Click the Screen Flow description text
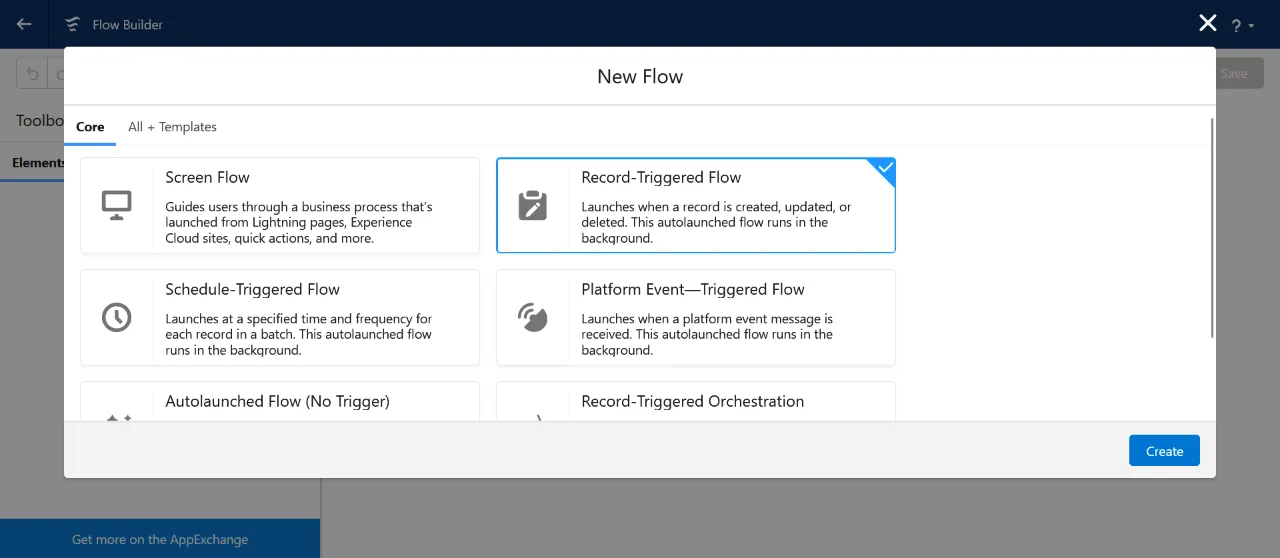Image resolution: width=1280 pixels, height=558 pixels. pyautogui.click(x=299, y=223)
